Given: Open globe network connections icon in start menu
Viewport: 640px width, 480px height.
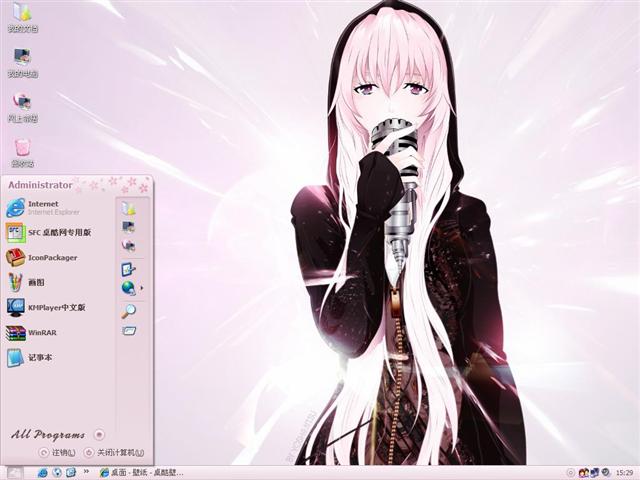Looking at the screenshot, I should click(x=129, y=288).
